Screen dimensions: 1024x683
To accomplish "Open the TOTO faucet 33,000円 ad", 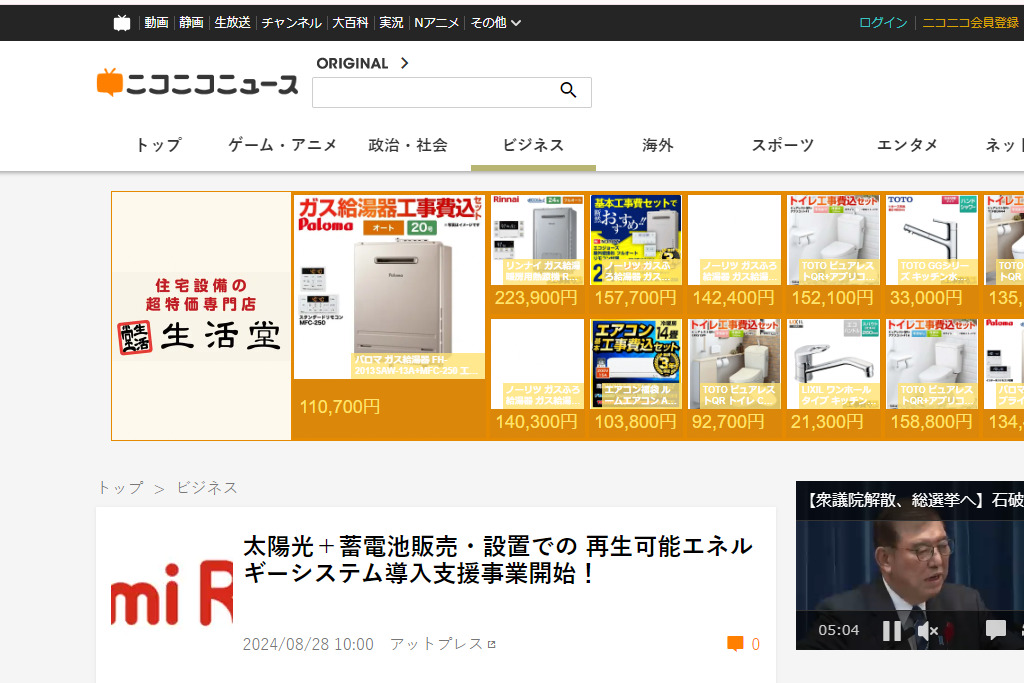I will (931, 251).
